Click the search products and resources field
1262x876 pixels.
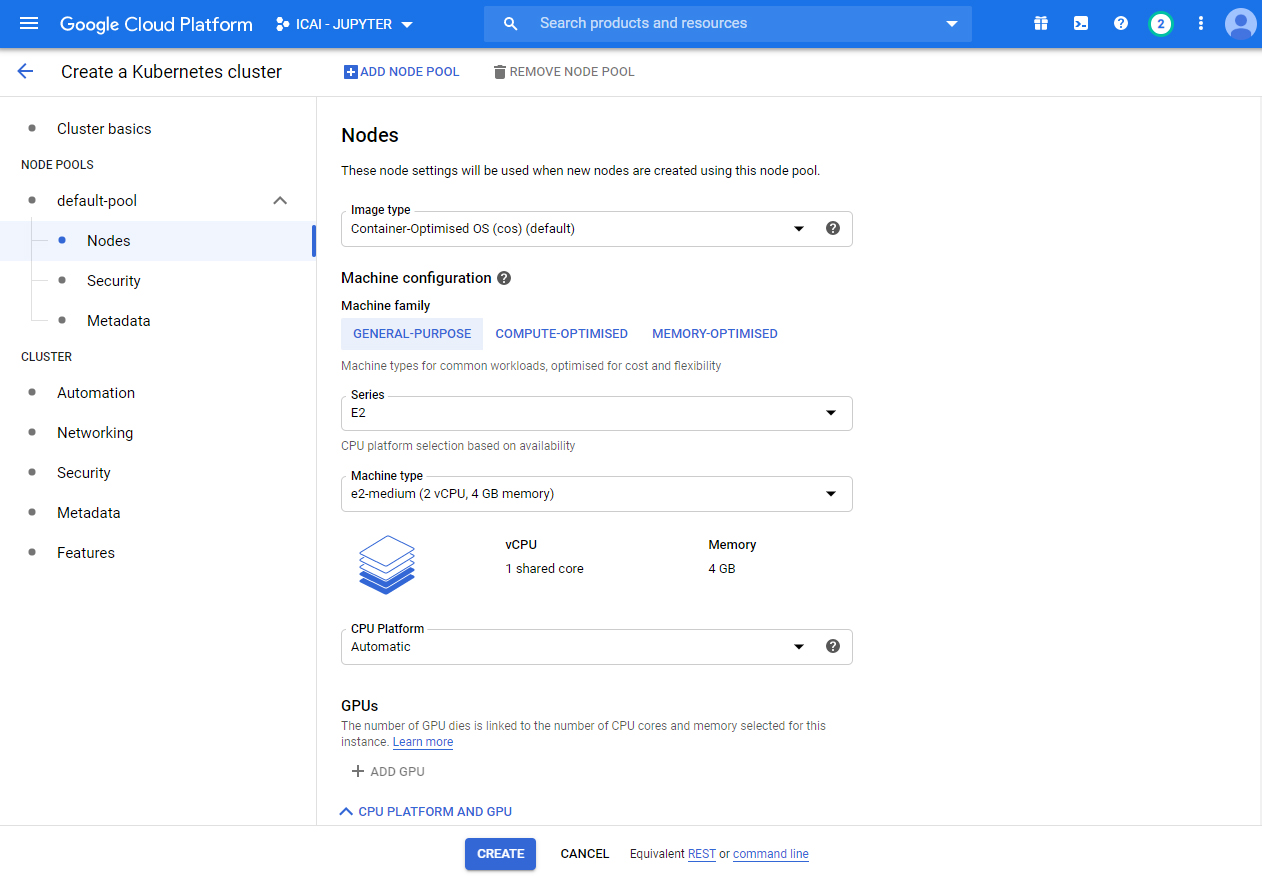click(x=730, y=24)
